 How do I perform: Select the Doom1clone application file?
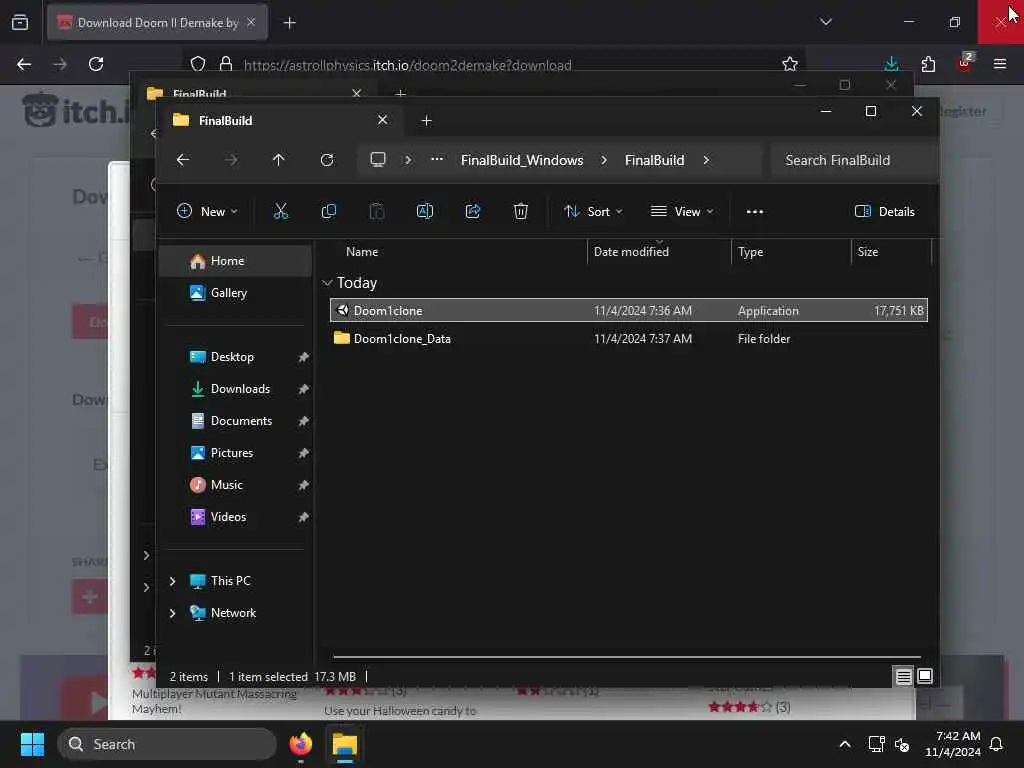[x=628, y=311]
